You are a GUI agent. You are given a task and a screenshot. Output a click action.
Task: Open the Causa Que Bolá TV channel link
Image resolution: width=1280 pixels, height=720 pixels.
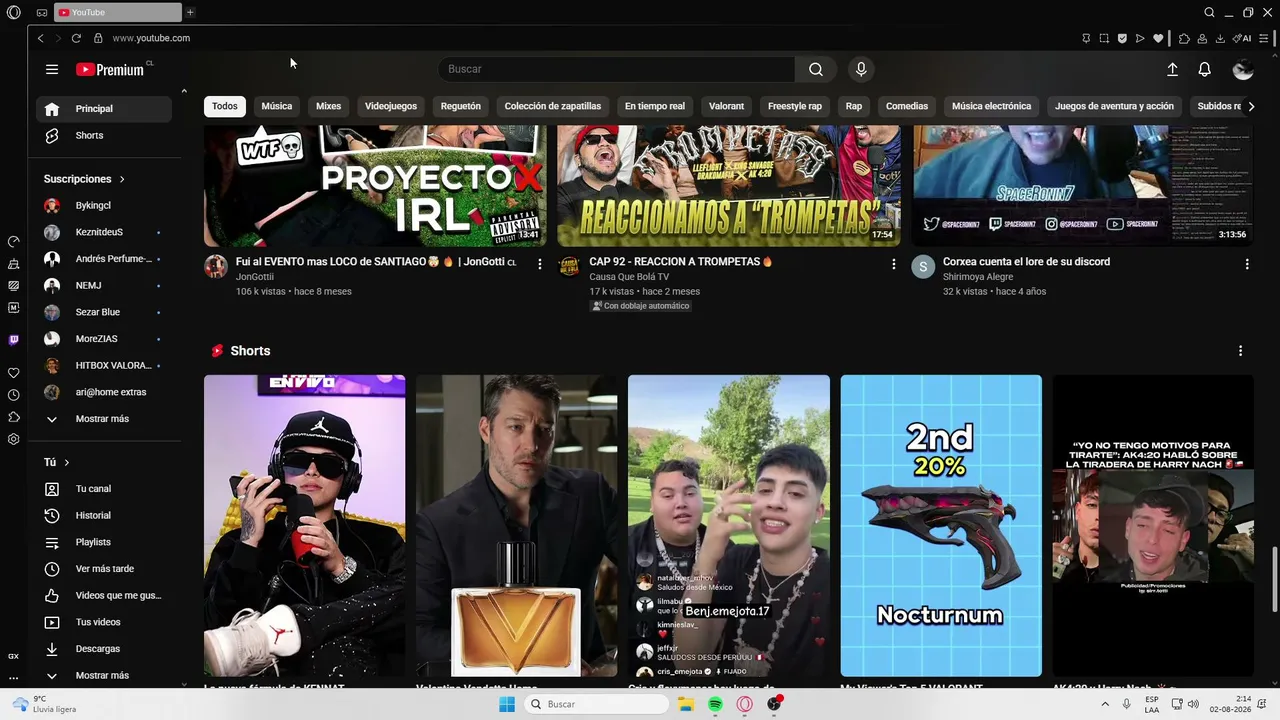tap(629, 277)
